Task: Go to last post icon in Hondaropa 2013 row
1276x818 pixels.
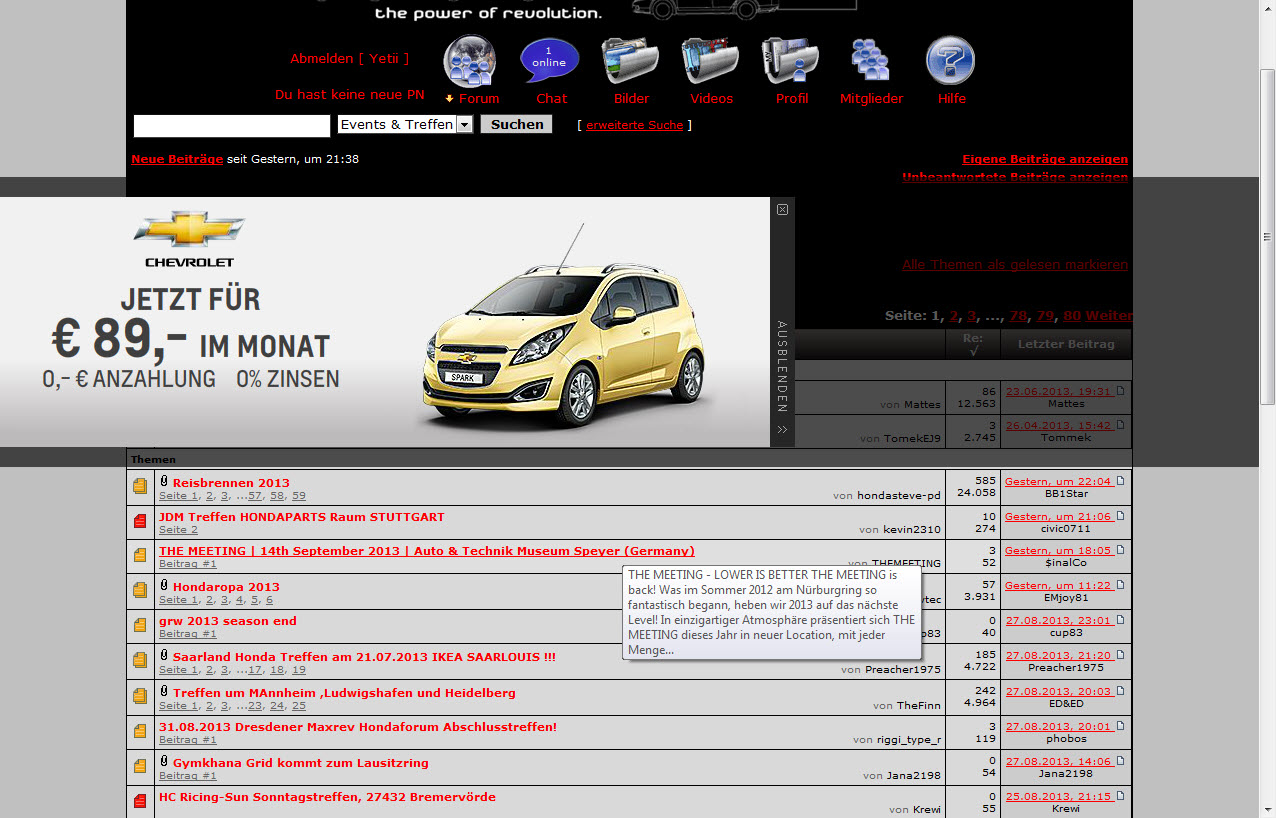Action: (x=1121, y=585)
